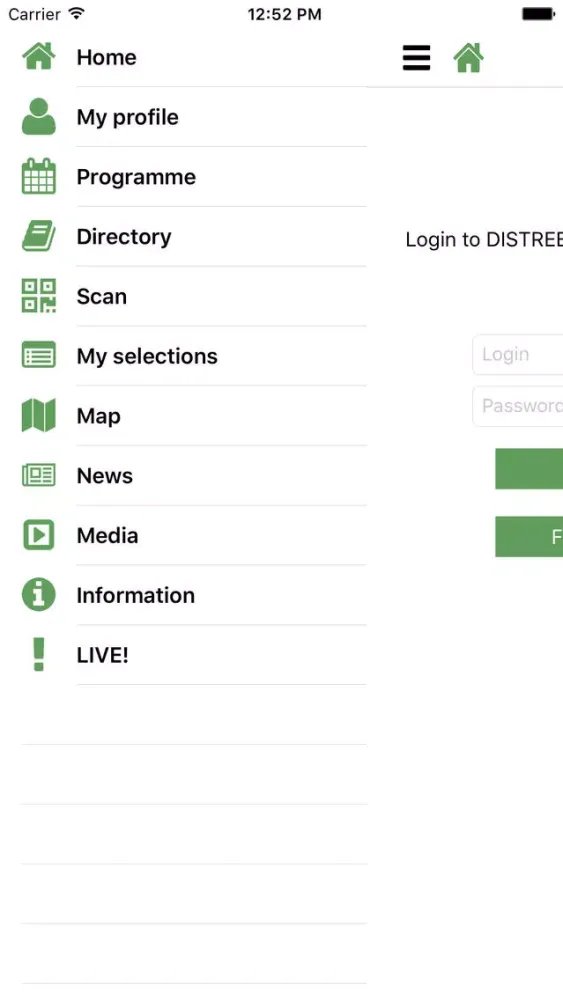Viewport: 563px width, 1000px height.
Task: Tap the green house icon beside Home
Action: click(38, 57)
